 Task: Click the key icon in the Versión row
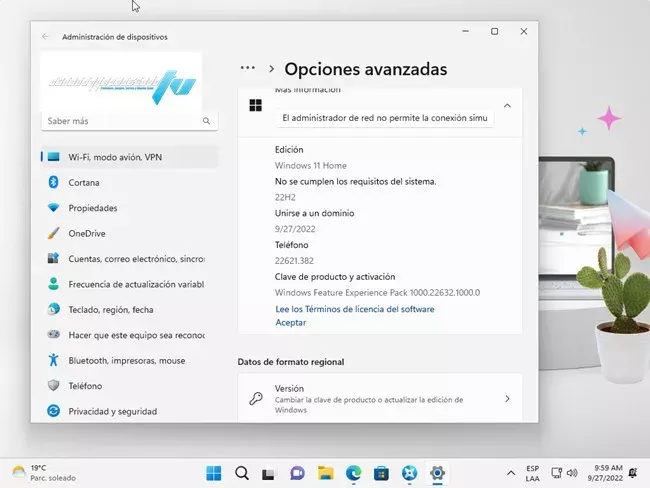click(256, 398)
